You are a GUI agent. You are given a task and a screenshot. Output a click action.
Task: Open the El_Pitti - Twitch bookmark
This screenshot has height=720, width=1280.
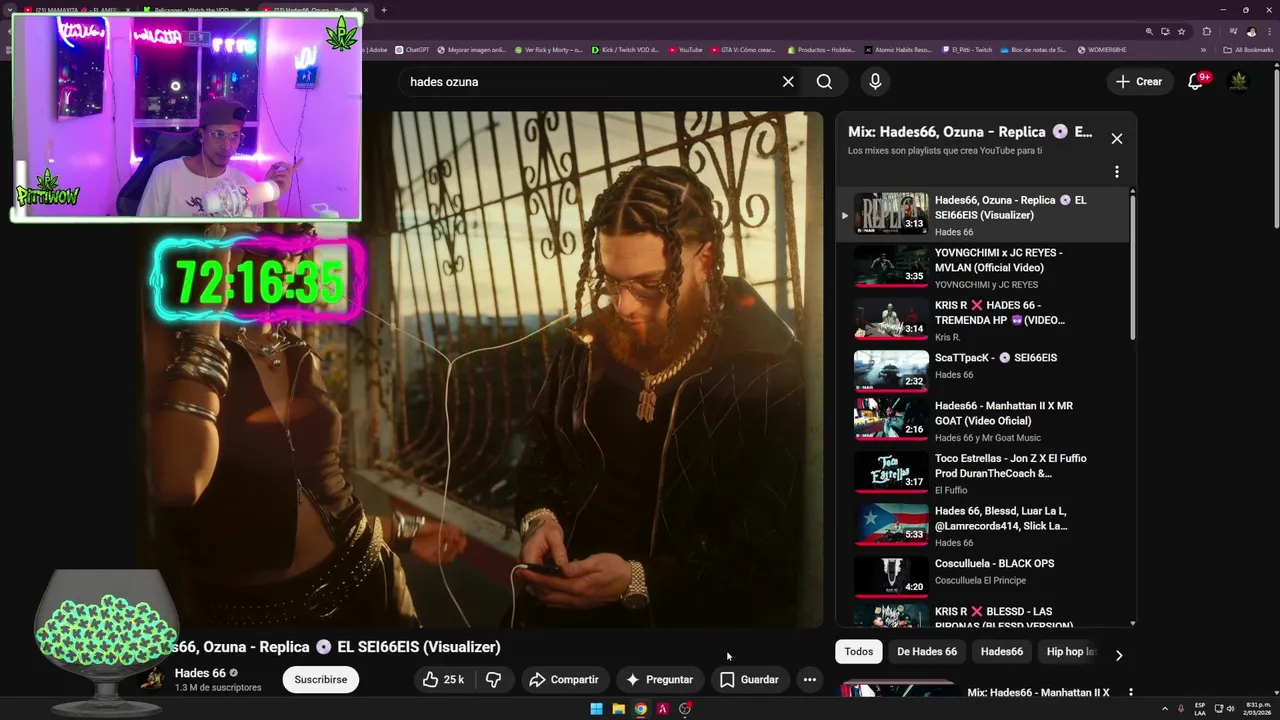point(967,50)
